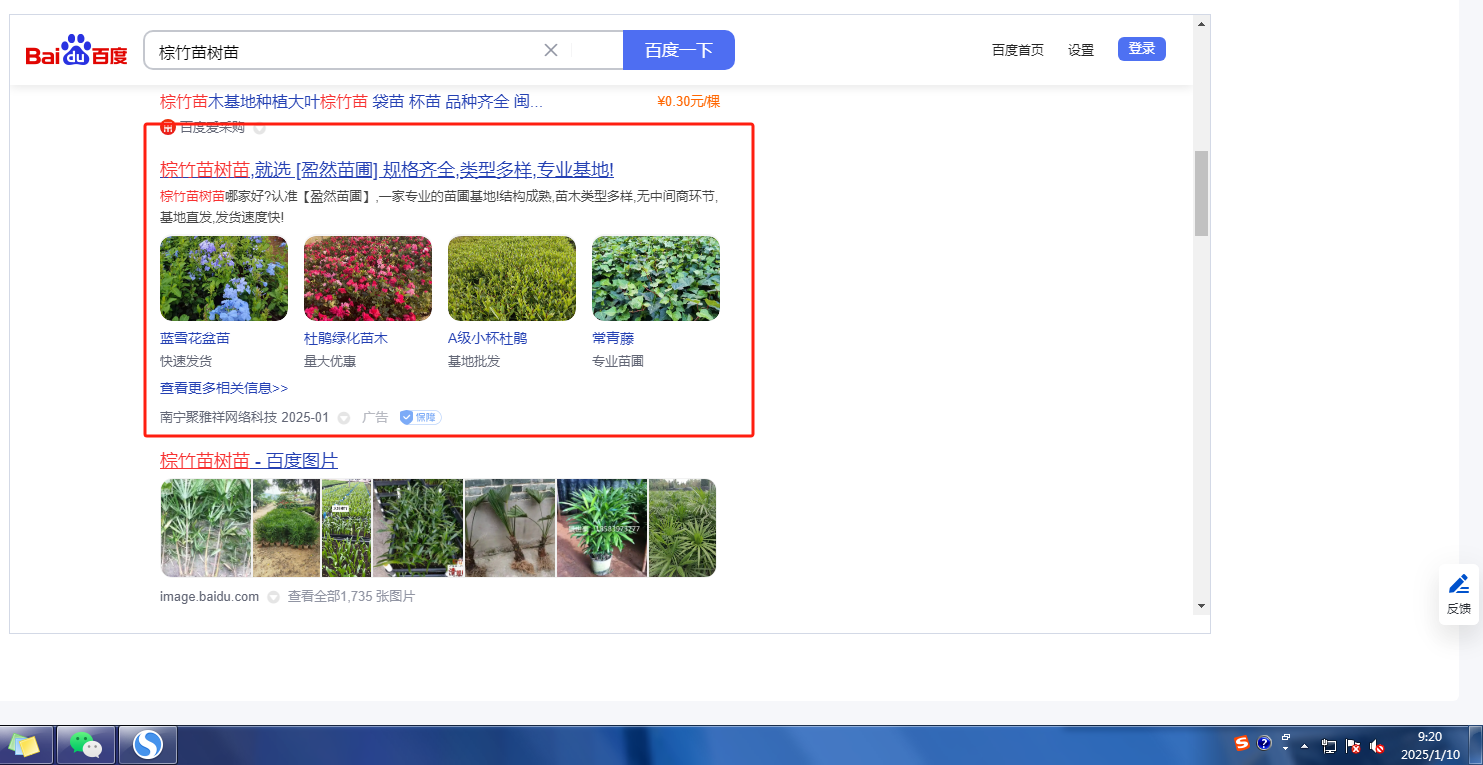Open the Action Center flag icon
The width and height of the screenshot is (1483, 765).
pyautogui.click(x=1353, y=746)
